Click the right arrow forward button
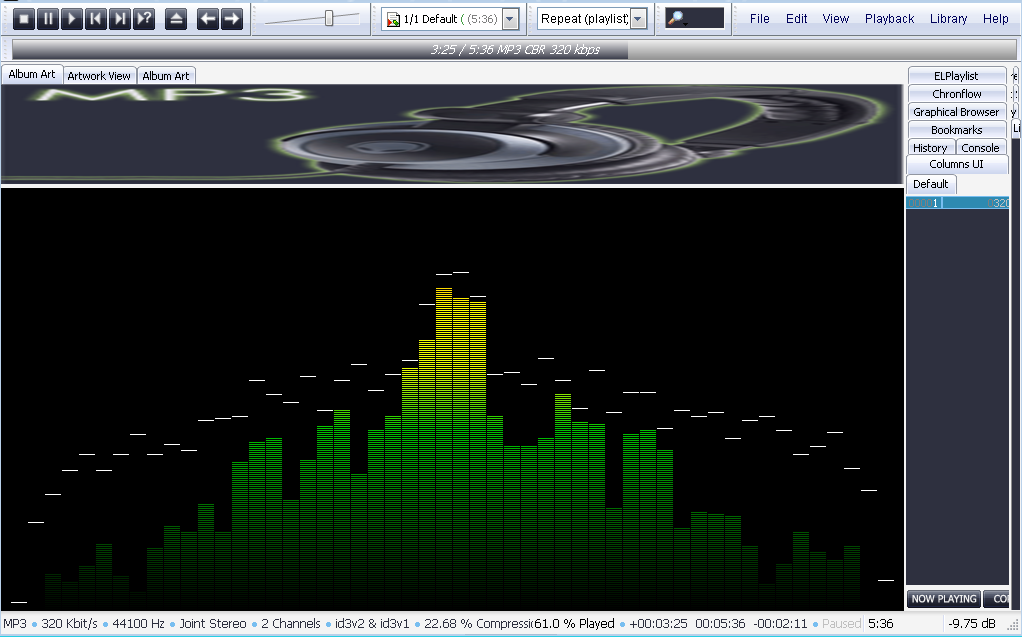The width and height of the screenshot is (1022, 637). [232, 19]
